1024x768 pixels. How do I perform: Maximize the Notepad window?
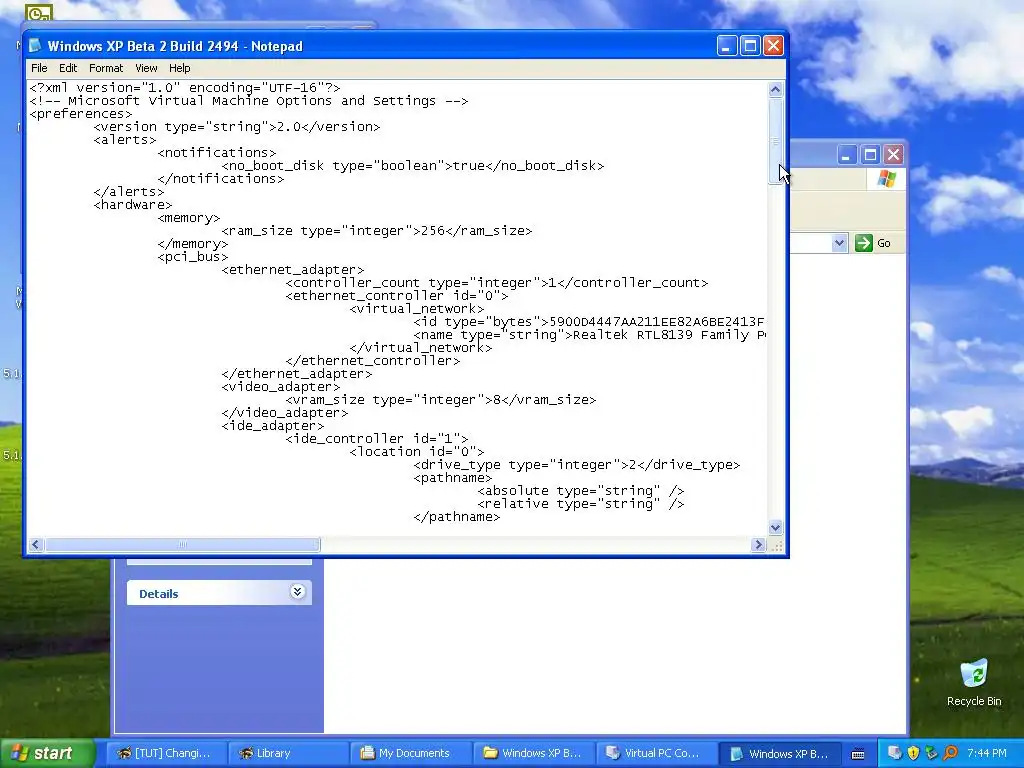pos(750,46)
